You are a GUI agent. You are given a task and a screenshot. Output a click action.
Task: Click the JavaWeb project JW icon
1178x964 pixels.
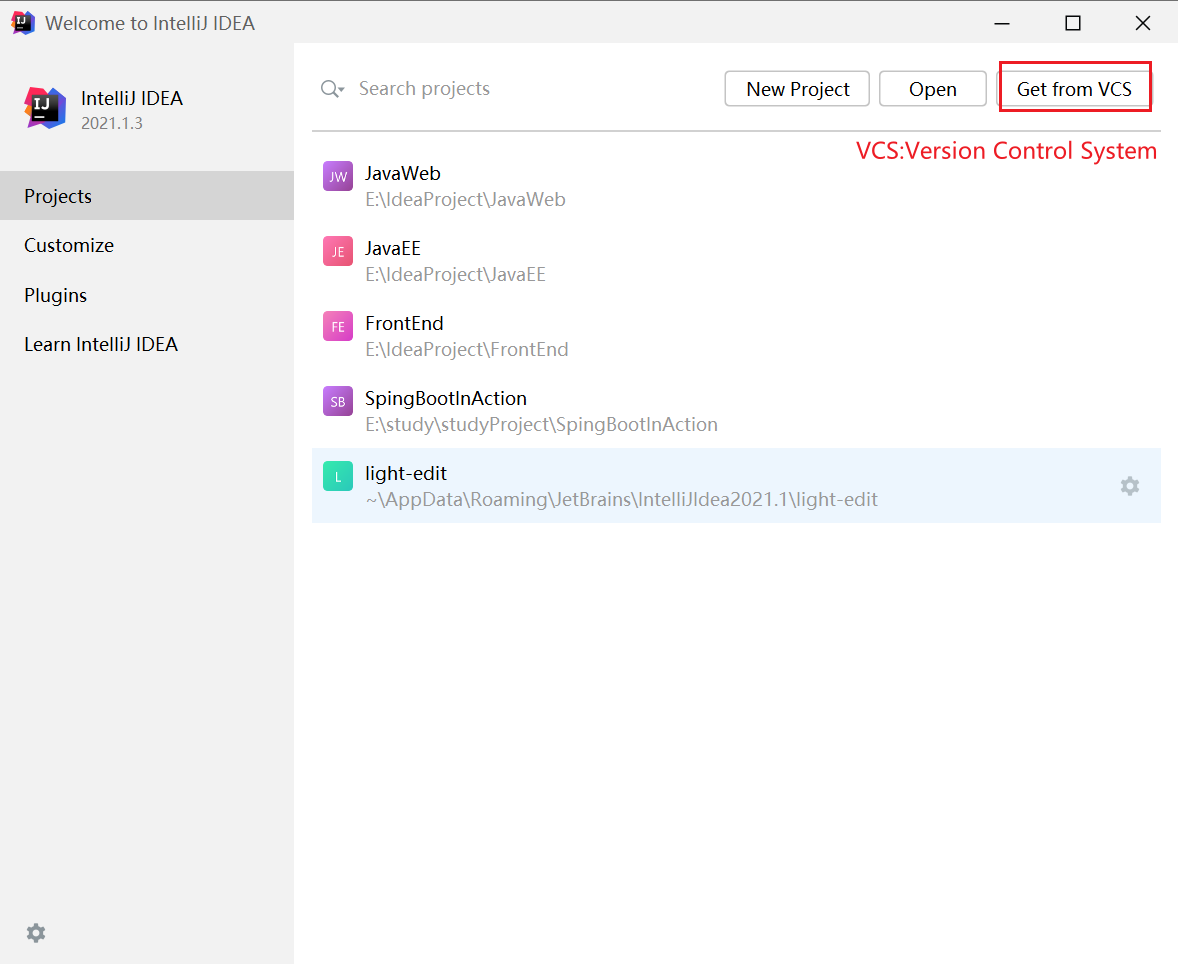(338, 177)
